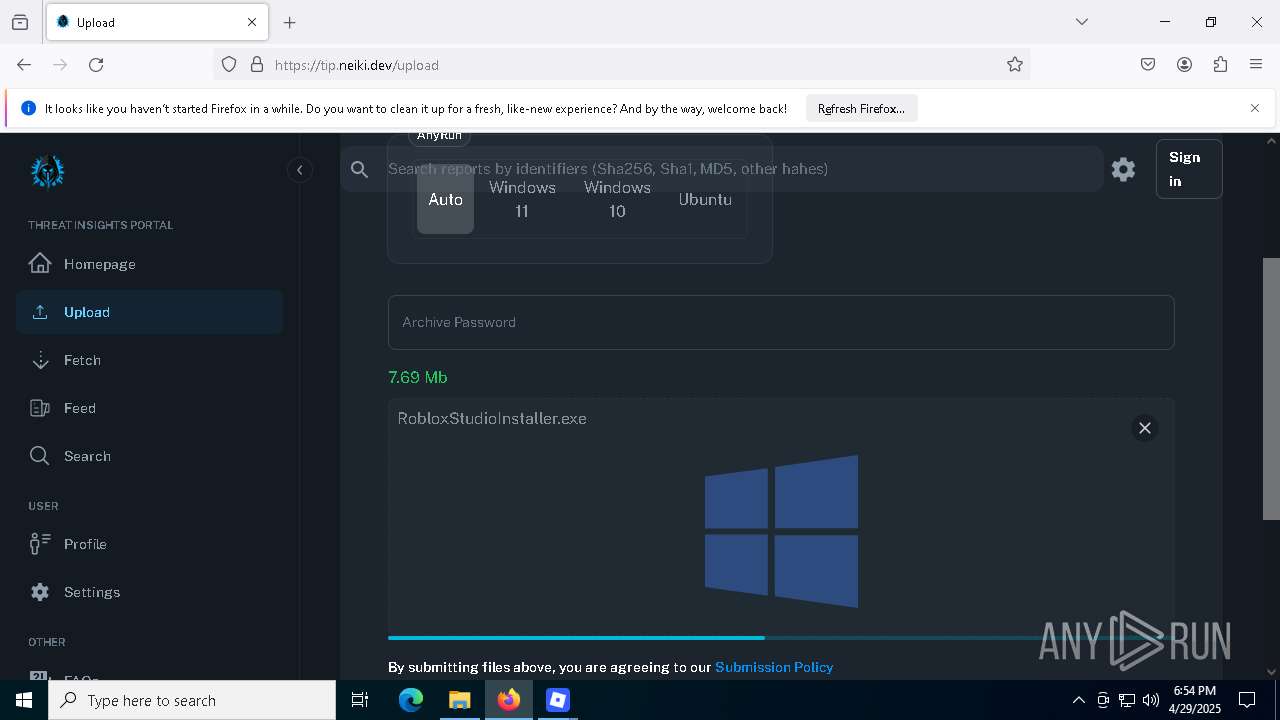The width and height of the screenshot is (1280, 720).
Task: Click the search magnifier icon
Action: (x=360, y=169)
